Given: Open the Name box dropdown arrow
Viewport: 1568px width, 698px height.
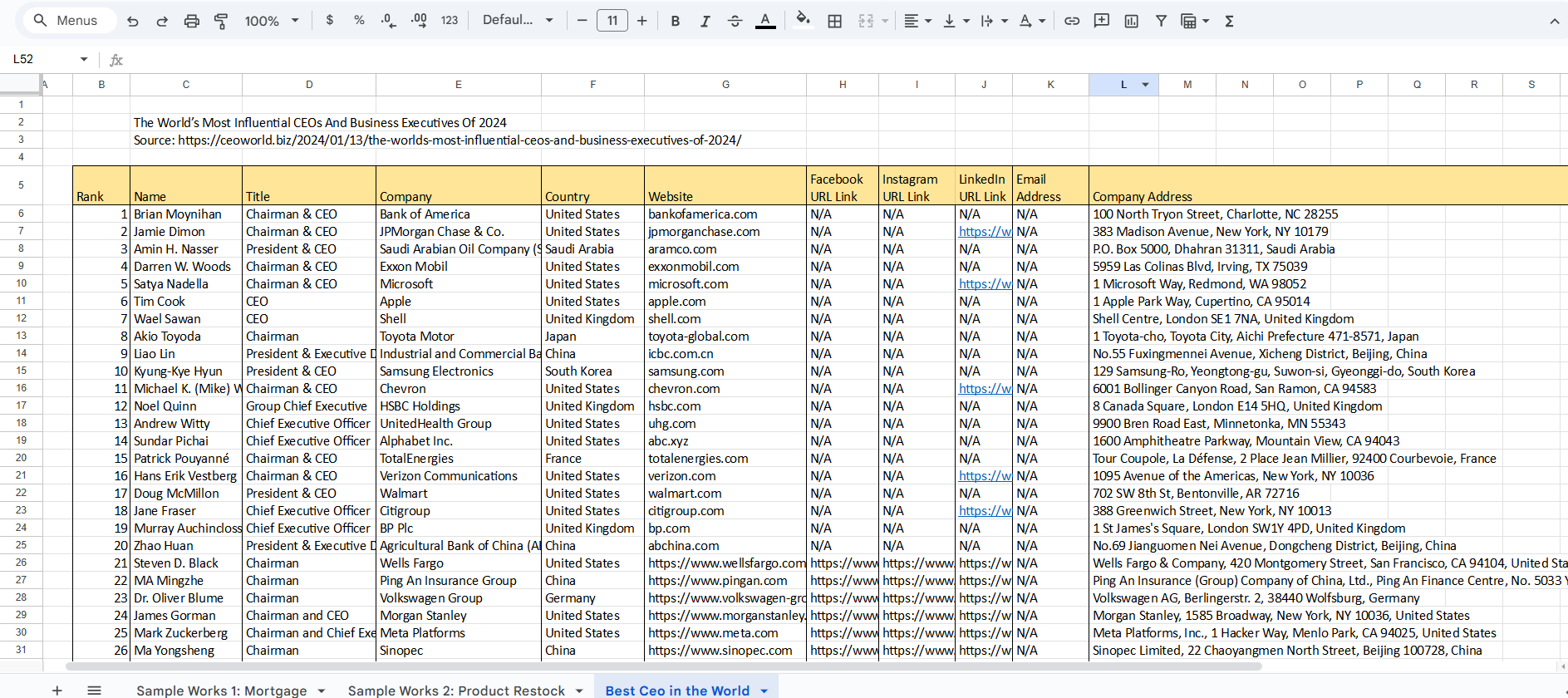Looking at the screenshot, I should click(84, 59).
